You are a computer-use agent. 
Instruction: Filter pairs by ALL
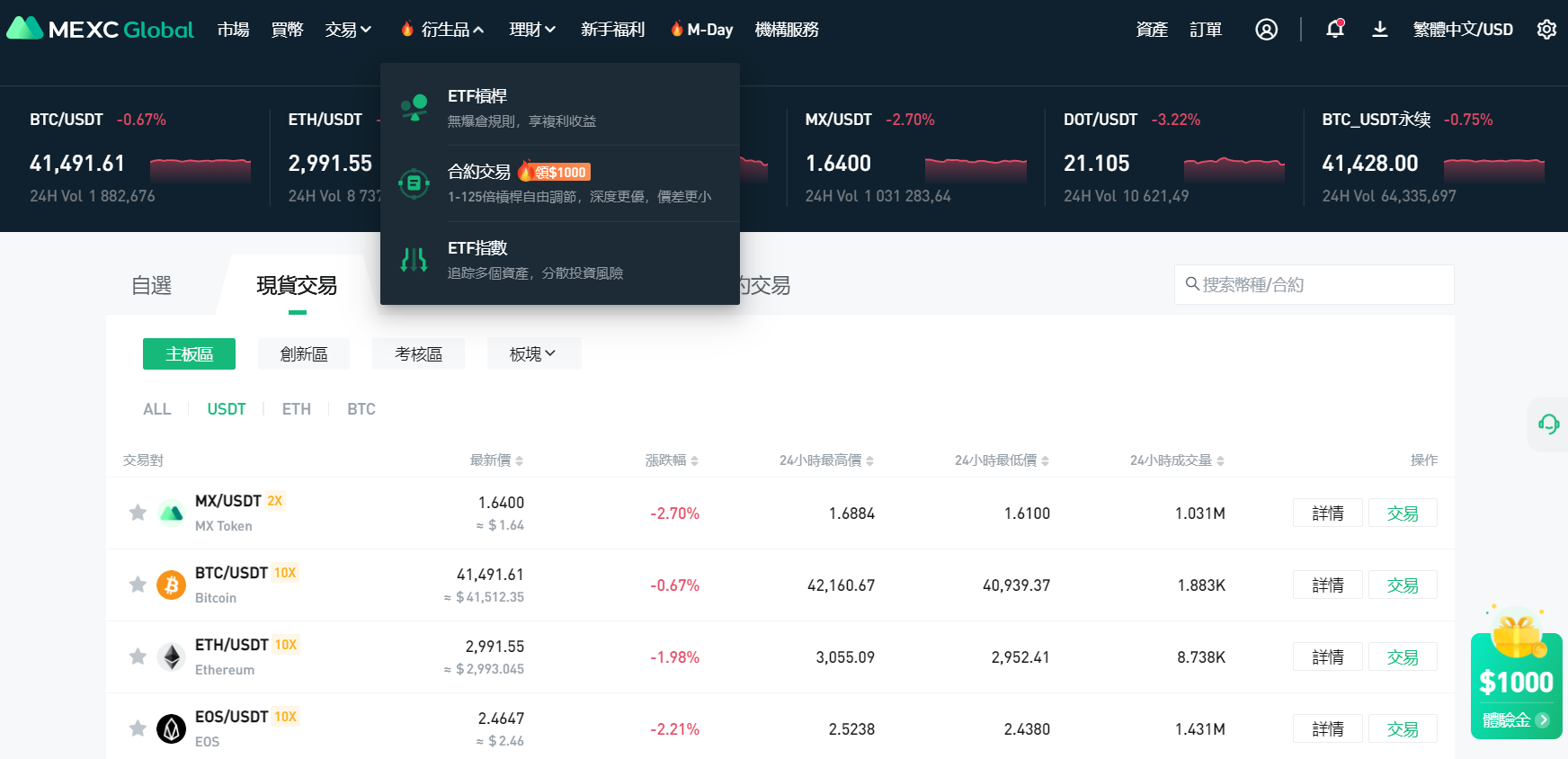[157, 409]
